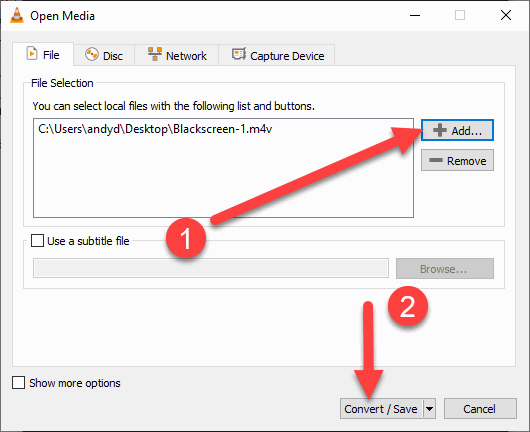Switch to the Capture Device tab
The height and width of the screenshot is (432, 530).
click(277, 55)
